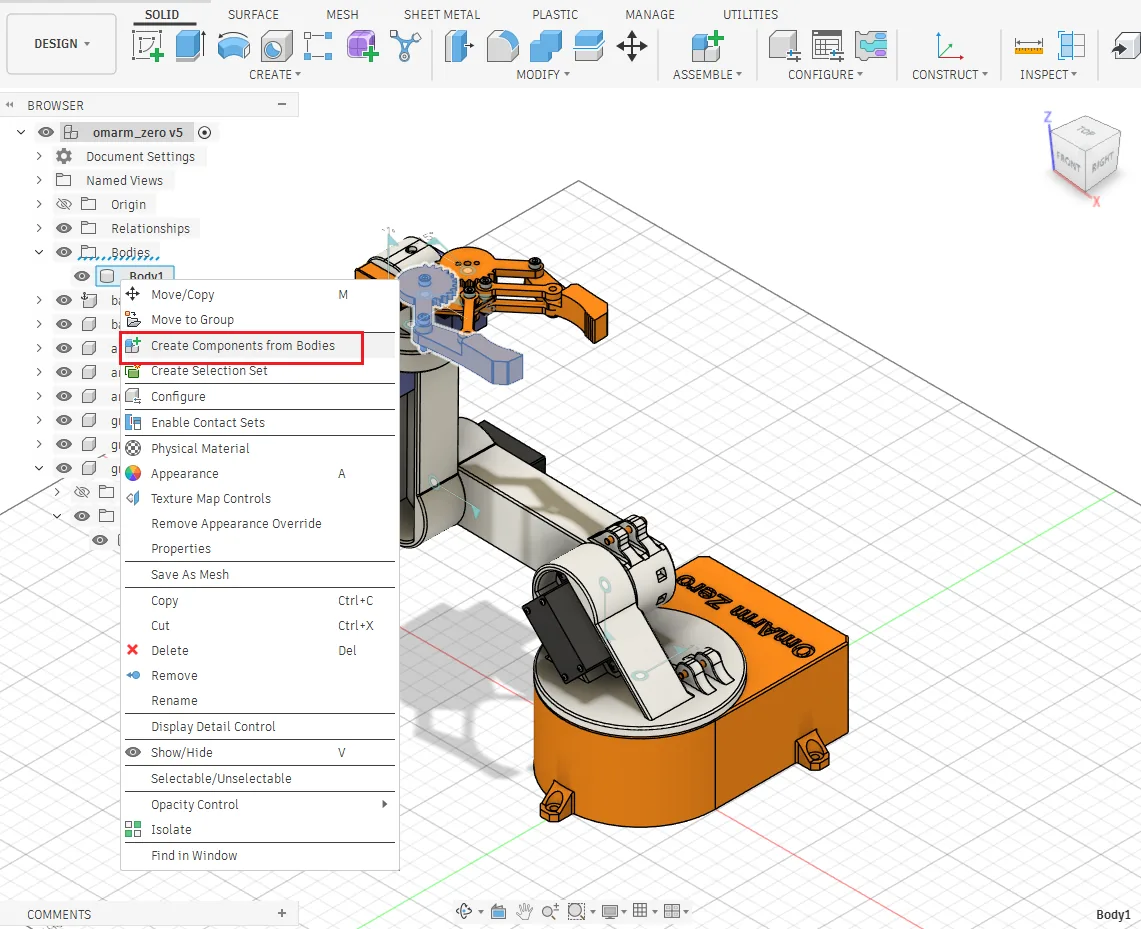The width and height of the screenshot is (1141, 929).
Task: Select the Rectangular Pattern tool
Action: coord(318,45)
